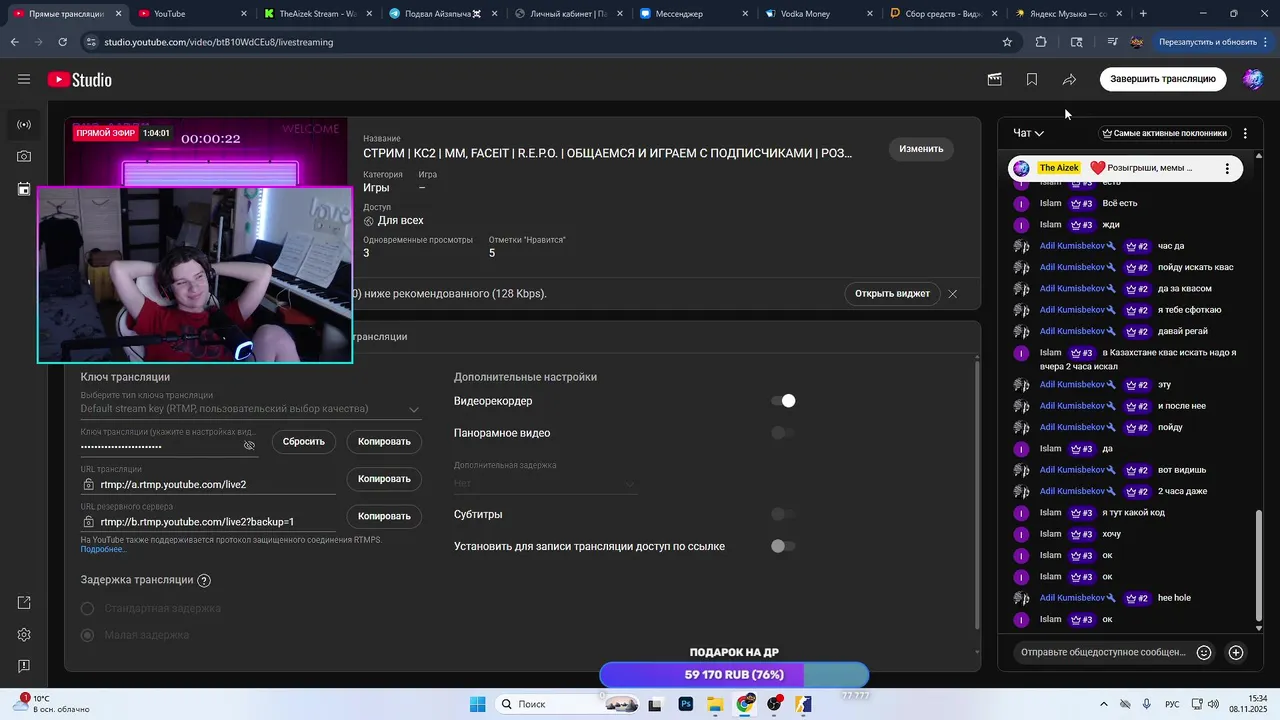
Task: Switch to the Vodka Money tab
Action: tap(817, 14)
